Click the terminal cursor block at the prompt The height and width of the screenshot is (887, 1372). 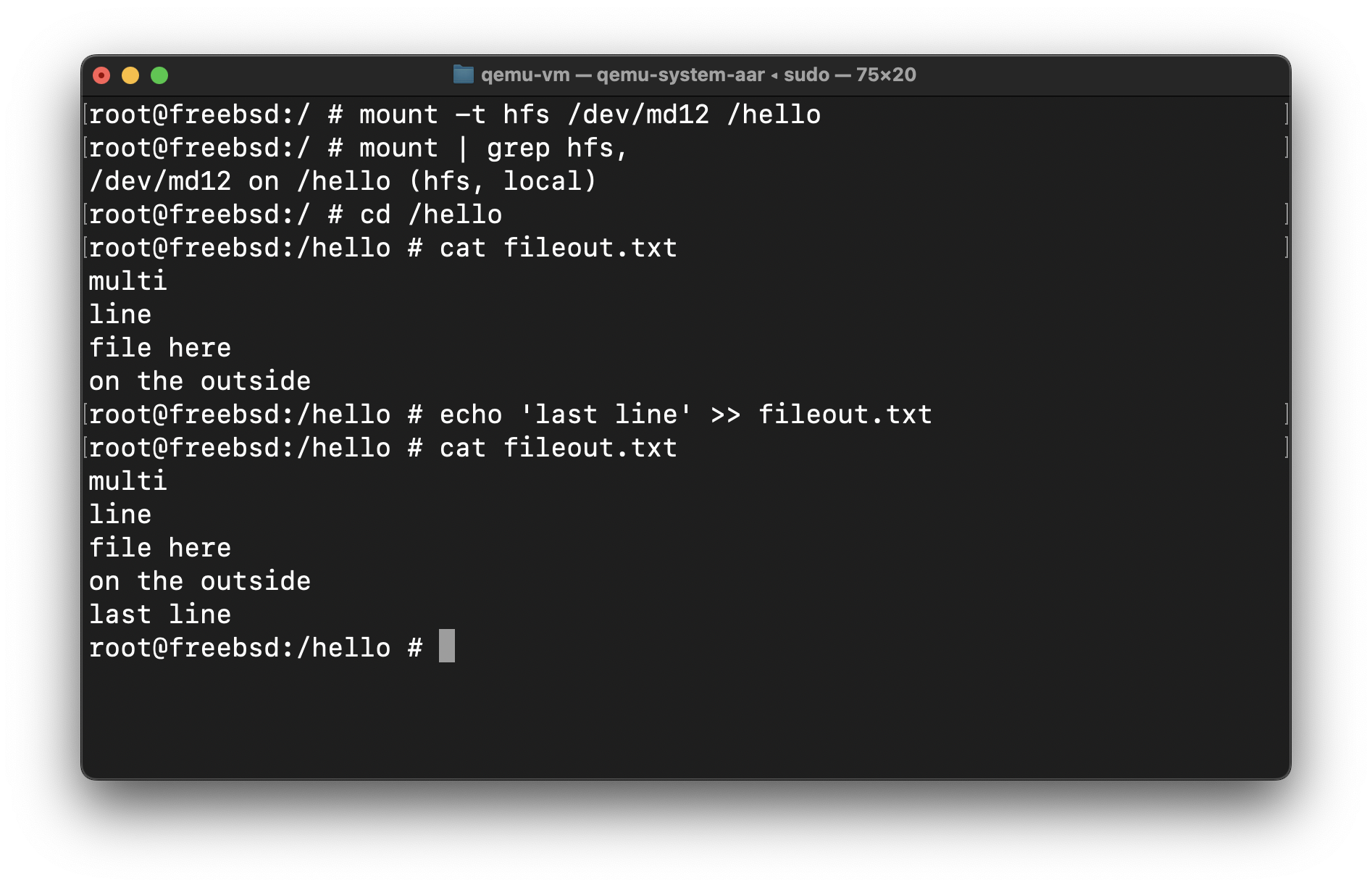pos(447,646)
